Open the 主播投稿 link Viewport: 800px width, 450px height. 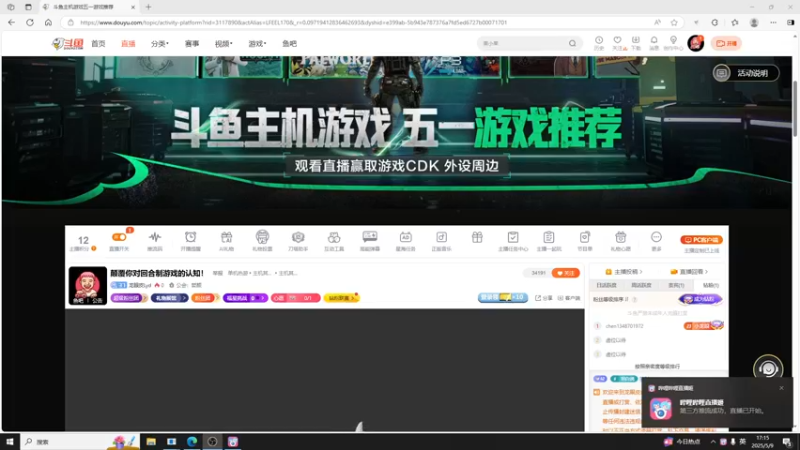click(x=623, y=272)
